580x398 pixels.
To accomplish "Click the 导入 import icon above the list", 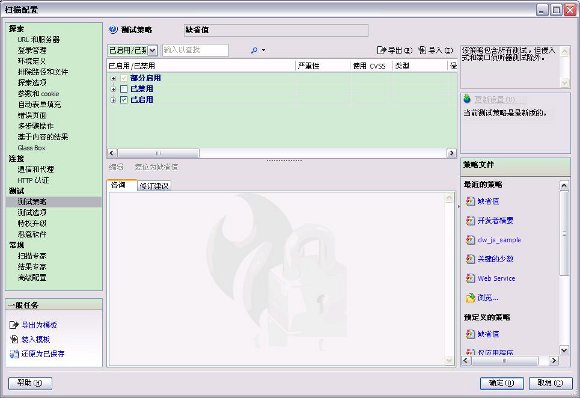I will pos(422,50).
